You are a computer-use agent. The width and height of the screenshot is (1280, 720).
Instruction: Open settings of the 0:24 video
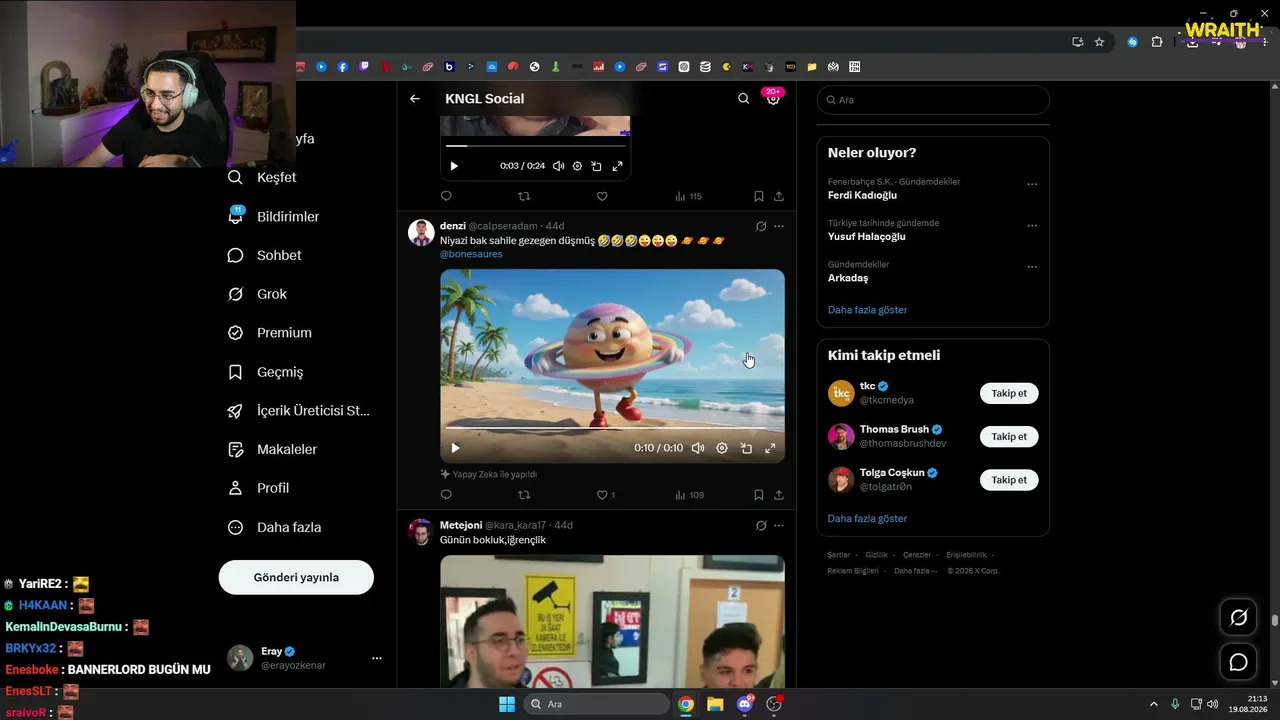coord(577,166)
